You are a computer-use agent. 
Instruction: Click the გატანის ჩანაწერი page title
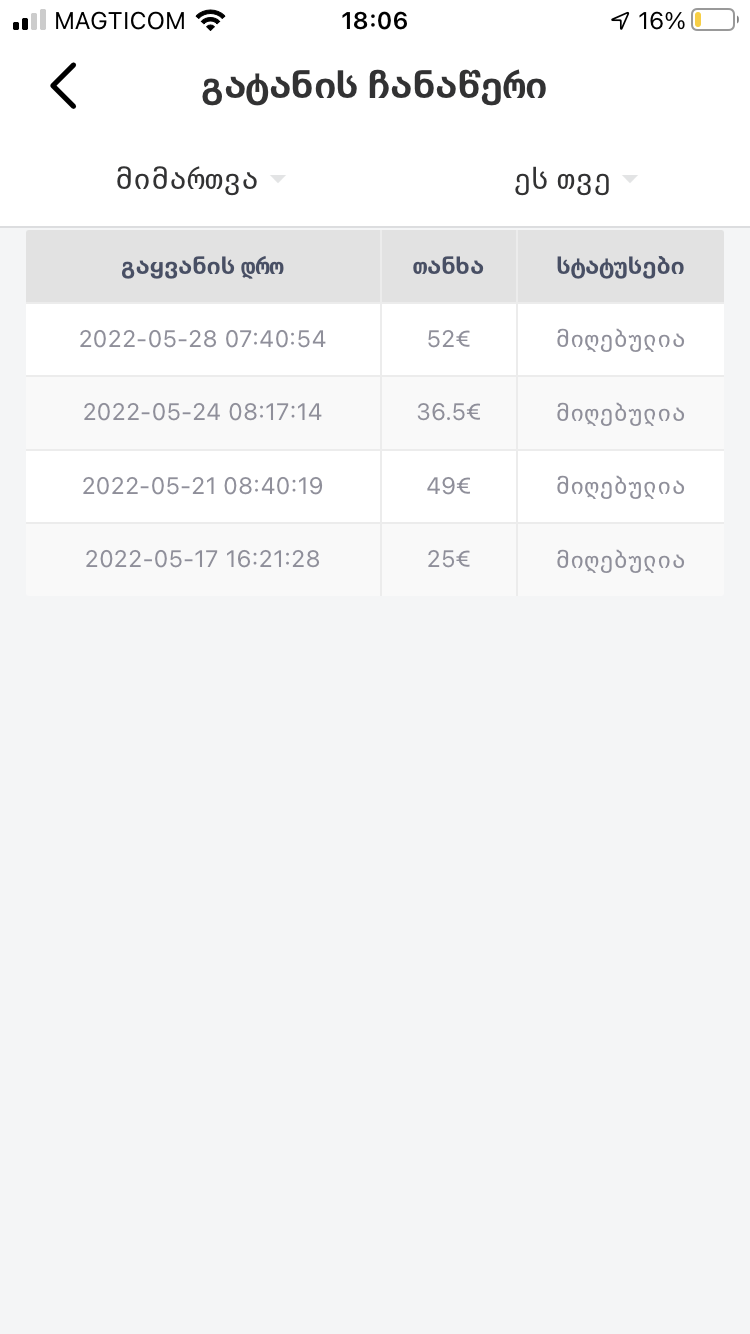[x=374, y=87]
